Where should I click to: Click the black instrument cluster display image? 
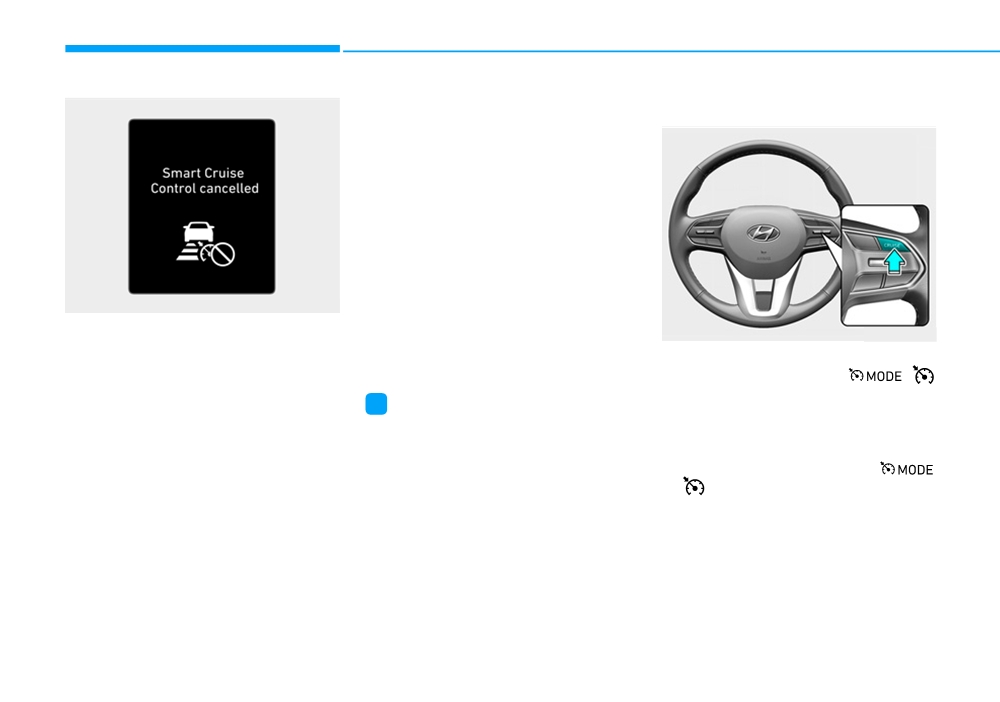(x=202, y=206)
